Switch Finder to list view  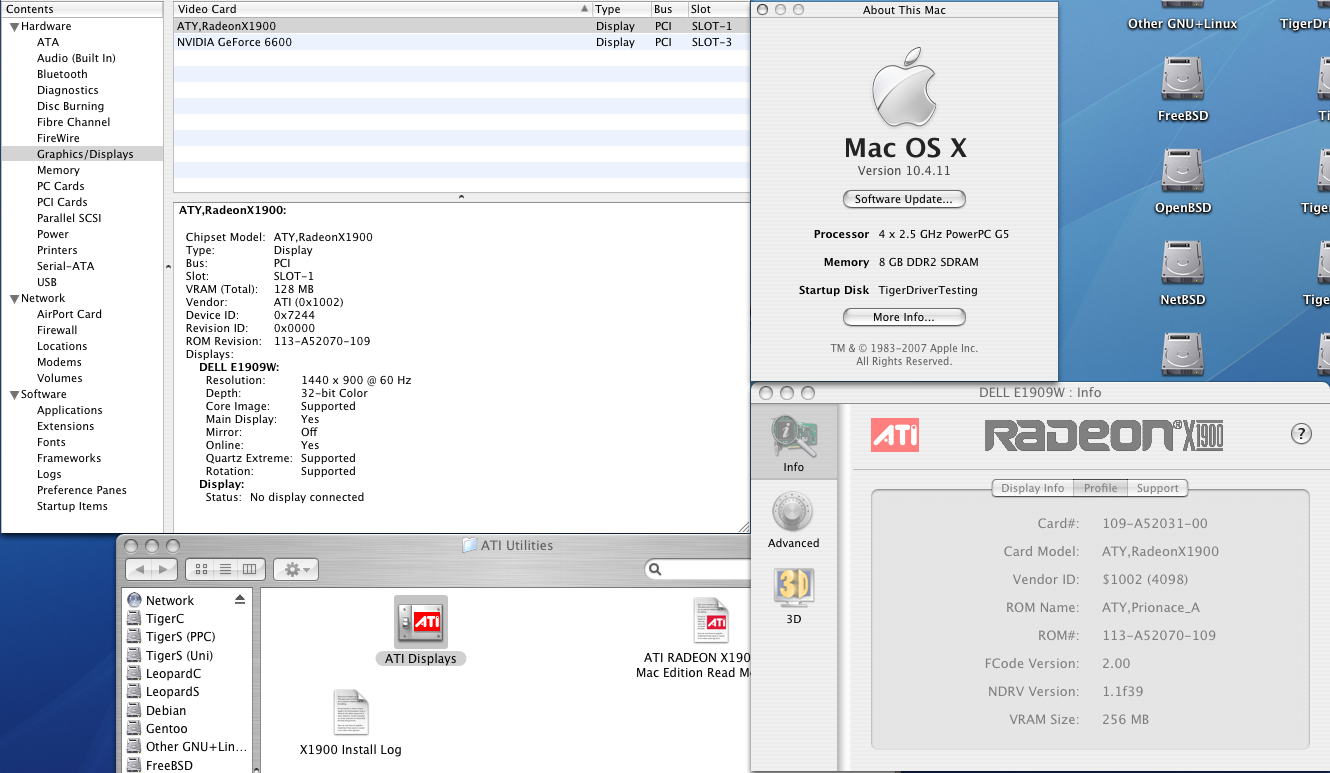point(226,569)
